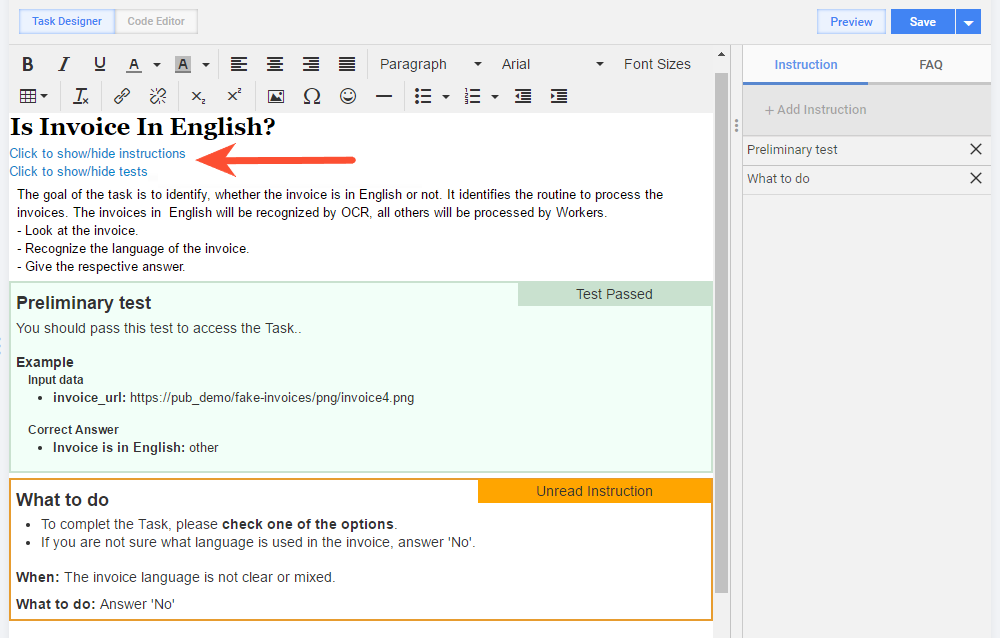
Task: Increase indent of paragraph
Action: [x=559, y=96]
